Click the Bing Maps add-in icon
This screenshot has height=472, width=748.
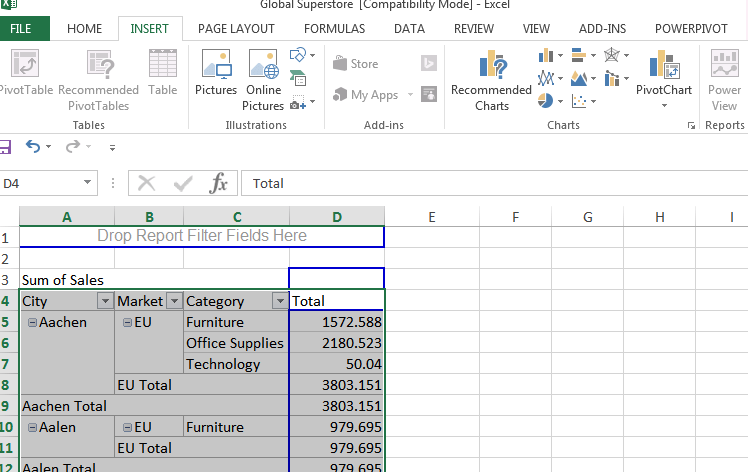pyautogui.click(x=429, y=63)
